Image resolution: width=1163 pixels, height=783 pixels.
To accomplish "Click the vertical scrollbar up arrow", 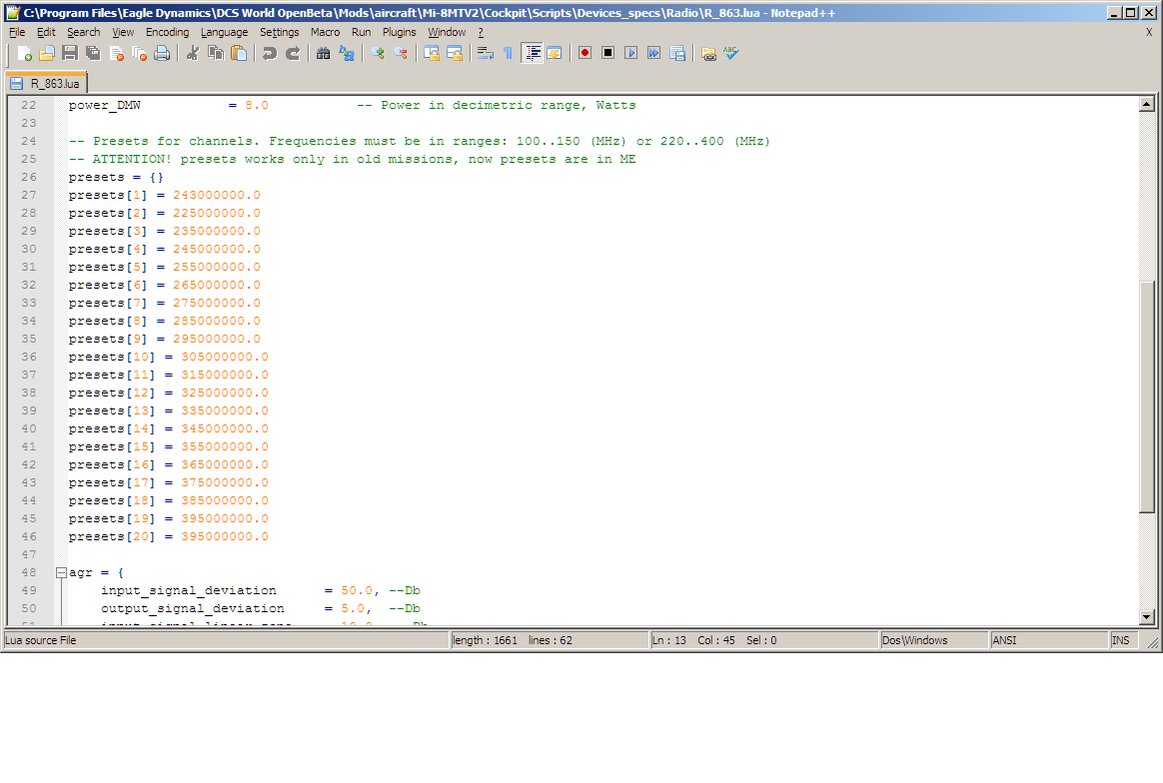I will (1147, 105).
